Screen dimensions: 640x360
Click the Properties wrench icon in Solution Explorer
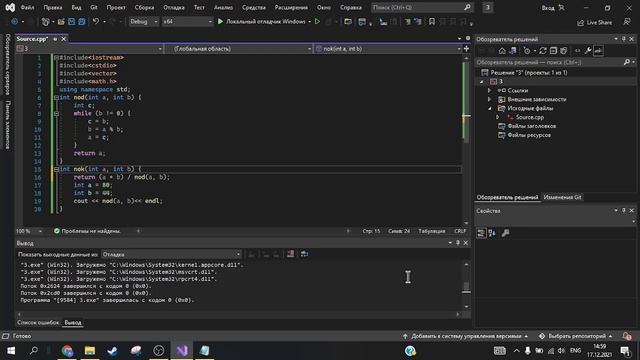click(588, 51)
